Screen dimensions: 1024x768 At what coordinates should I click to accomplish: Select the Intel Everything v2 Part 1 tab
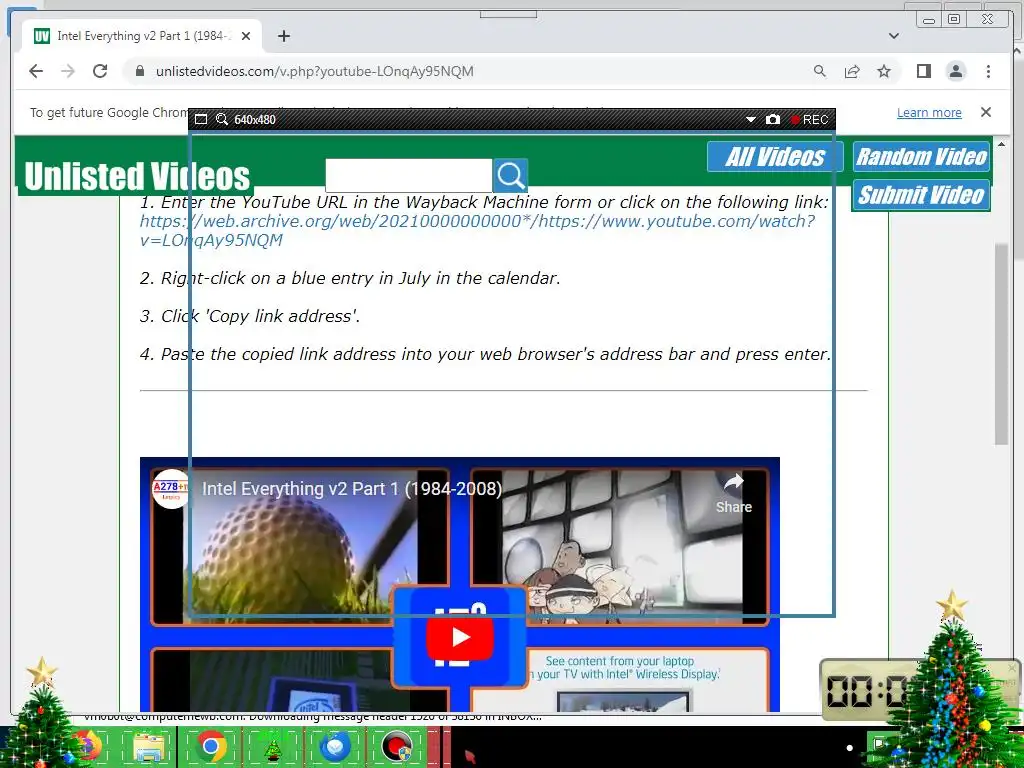[142, 36]
